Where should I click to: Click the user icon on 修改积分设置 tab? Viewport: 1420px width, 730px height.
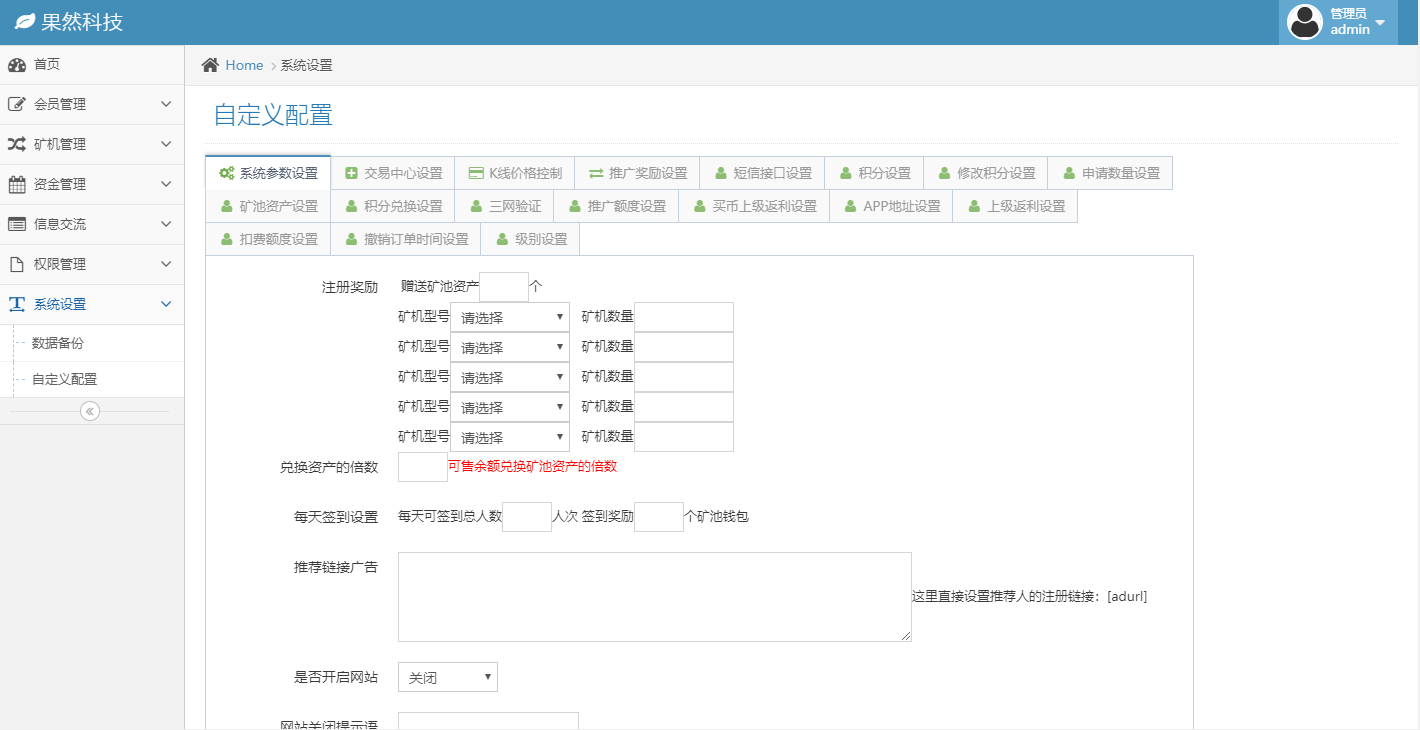[945, 173]
